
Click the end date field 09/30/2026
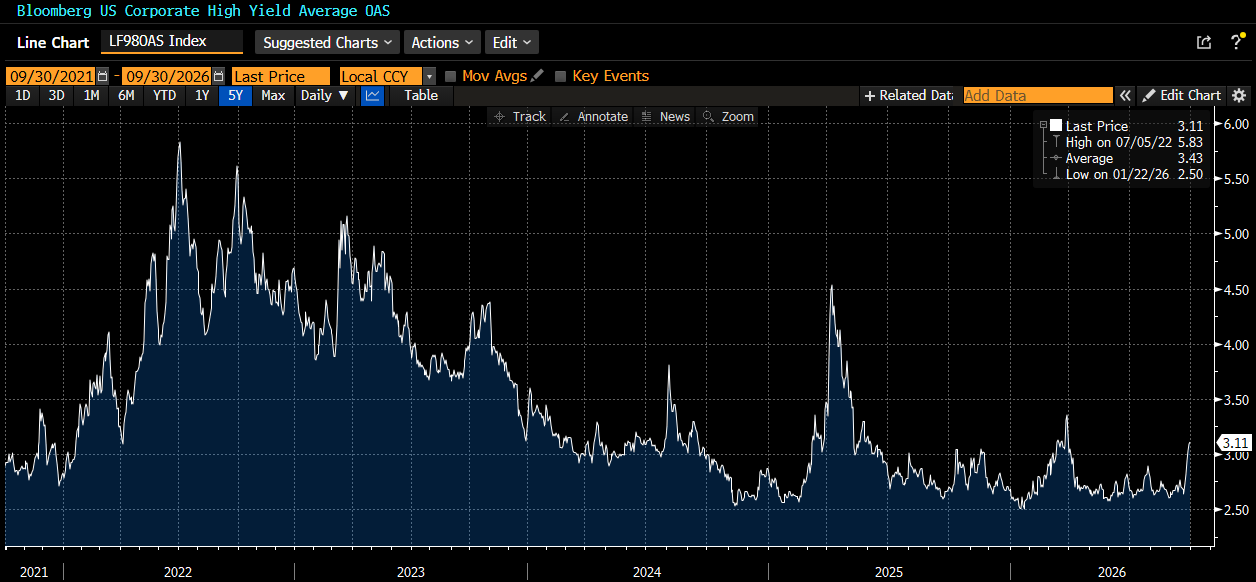tap(167, 76)
